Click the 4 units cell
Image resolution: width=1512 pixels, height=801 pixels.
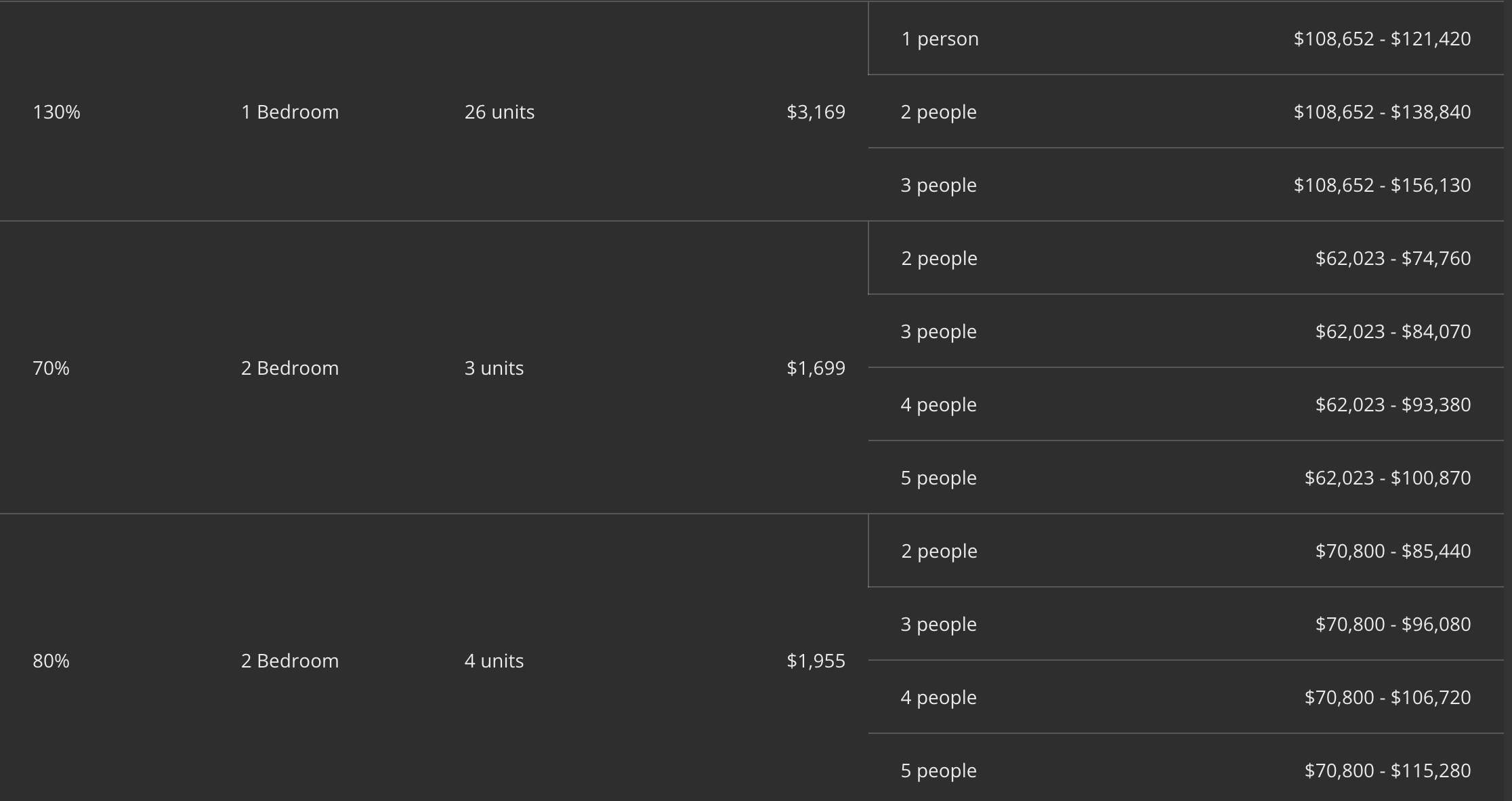click(494, 661)
